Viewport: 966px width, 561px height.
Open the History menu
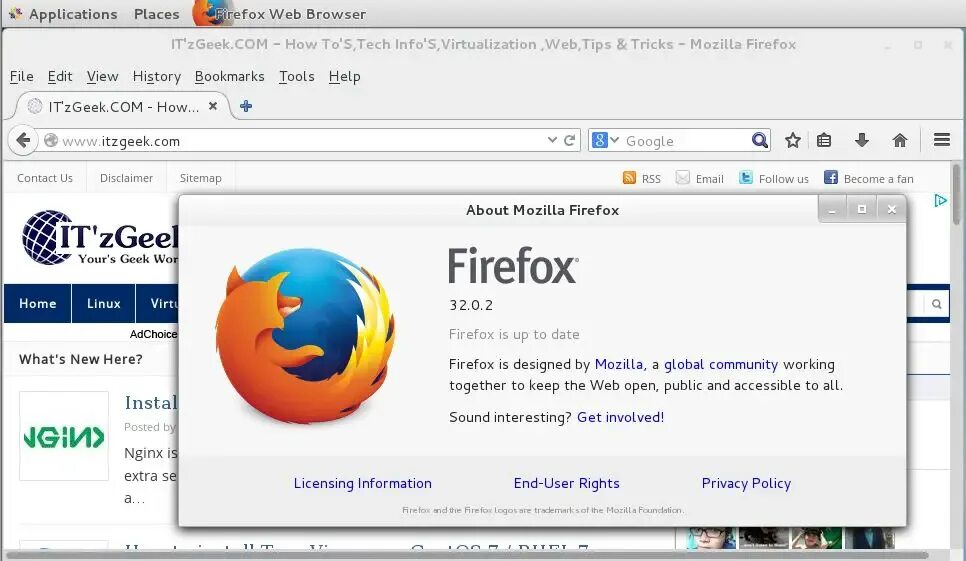156,76
